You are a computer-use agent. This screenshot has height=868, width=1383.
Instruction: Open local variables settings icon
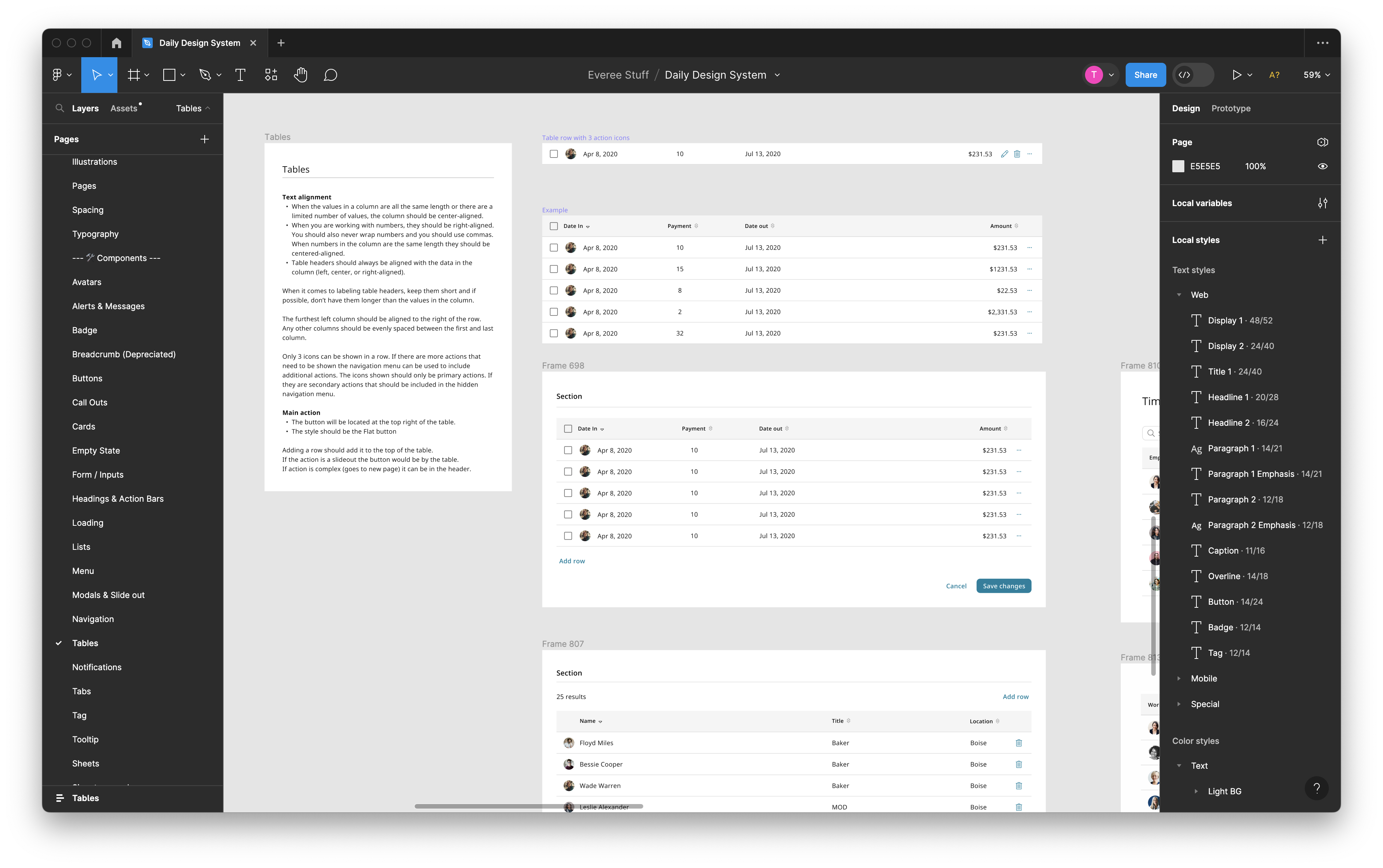[1323, 203]
